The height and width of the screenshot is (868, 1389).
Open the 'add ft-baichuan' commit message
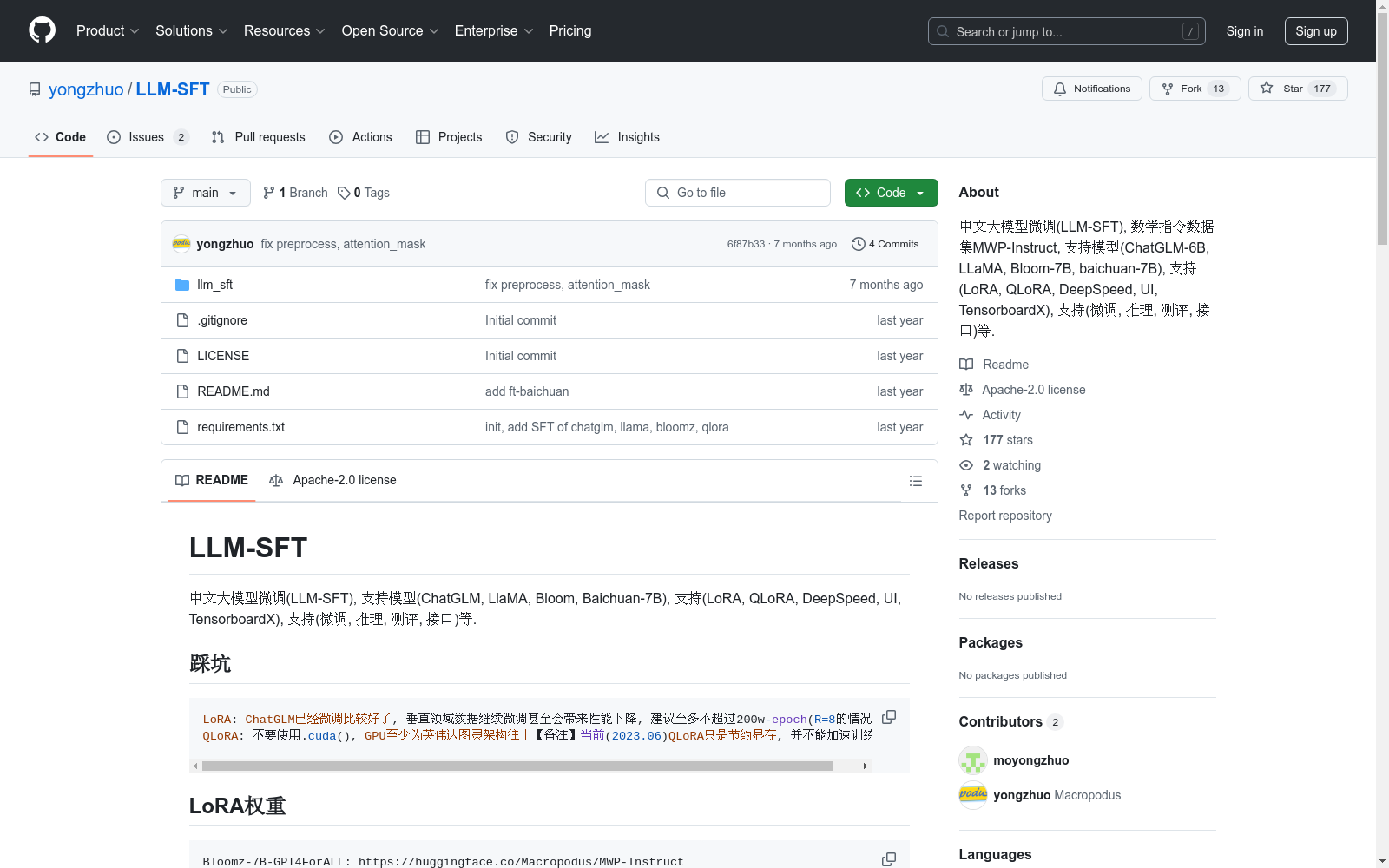[527, 391]
